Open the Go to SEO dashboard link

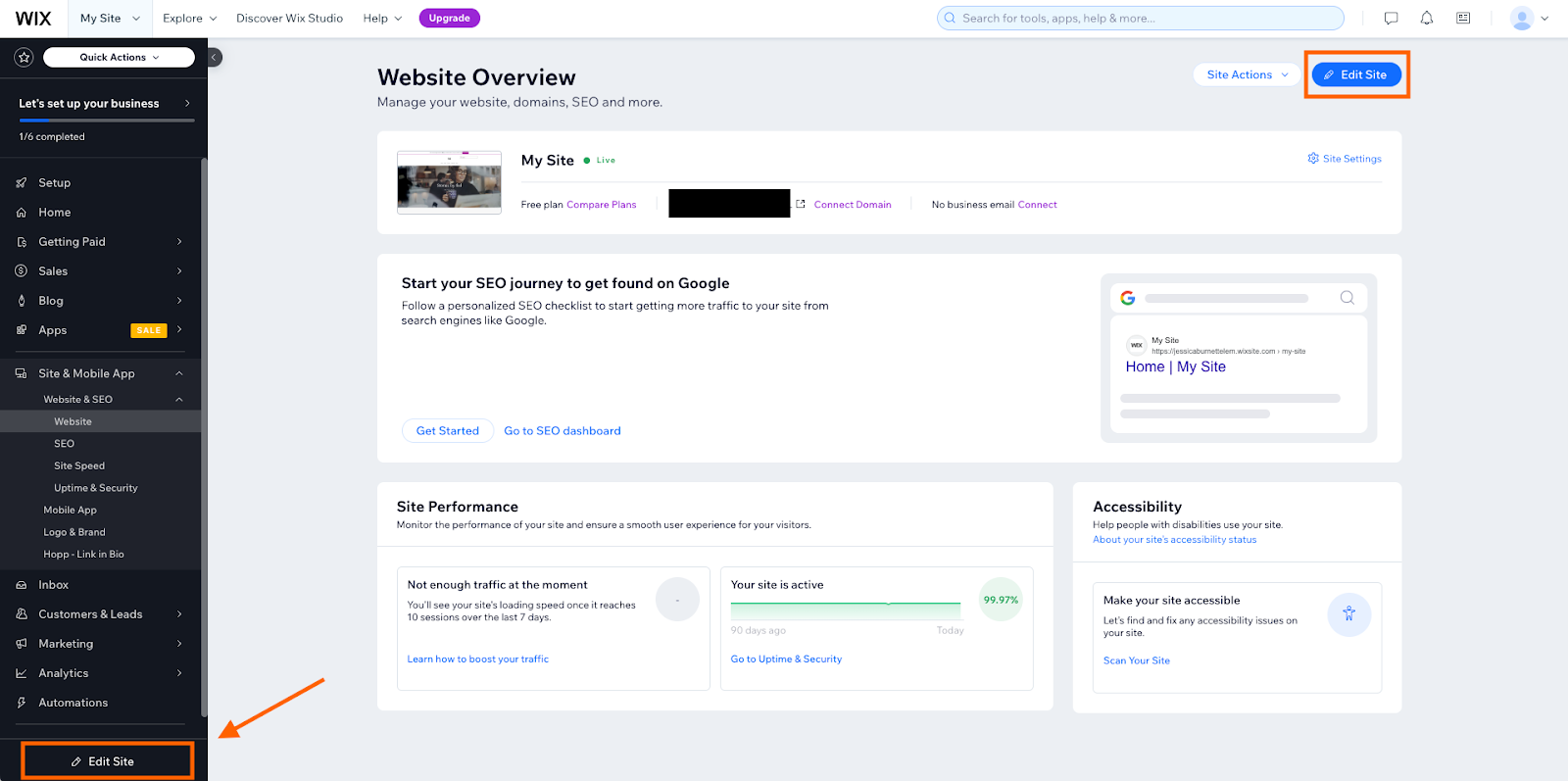(x=563, y=431)
